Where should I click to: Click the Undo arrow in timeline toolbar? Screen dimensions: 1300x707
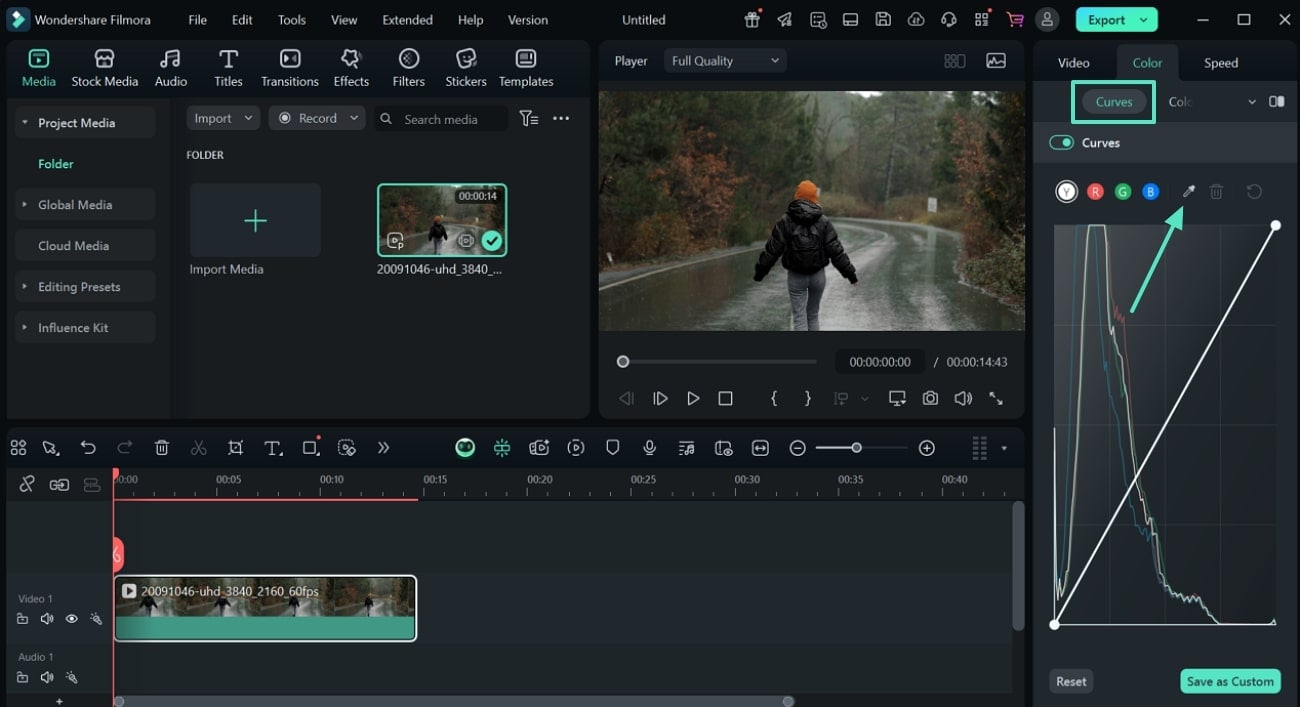88,448
